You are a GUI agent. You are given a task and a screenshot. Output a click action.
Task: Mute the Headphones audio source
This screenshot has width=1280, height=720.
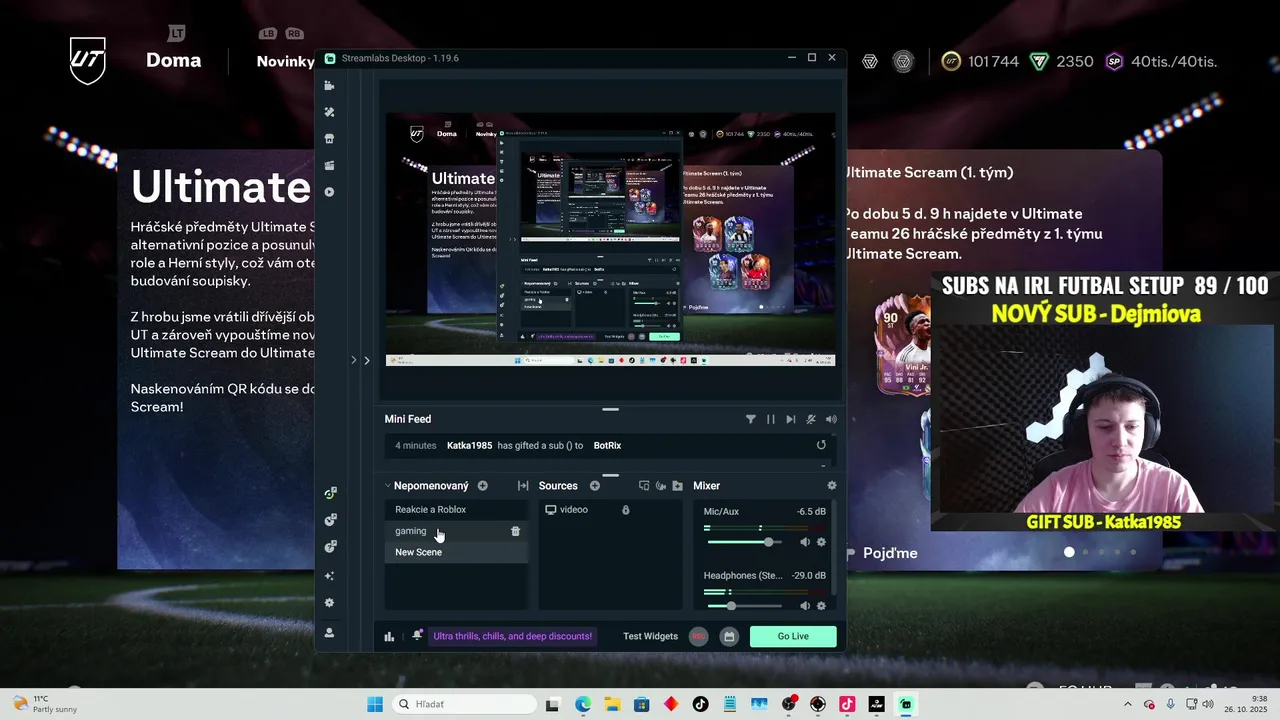click(805, 606)
